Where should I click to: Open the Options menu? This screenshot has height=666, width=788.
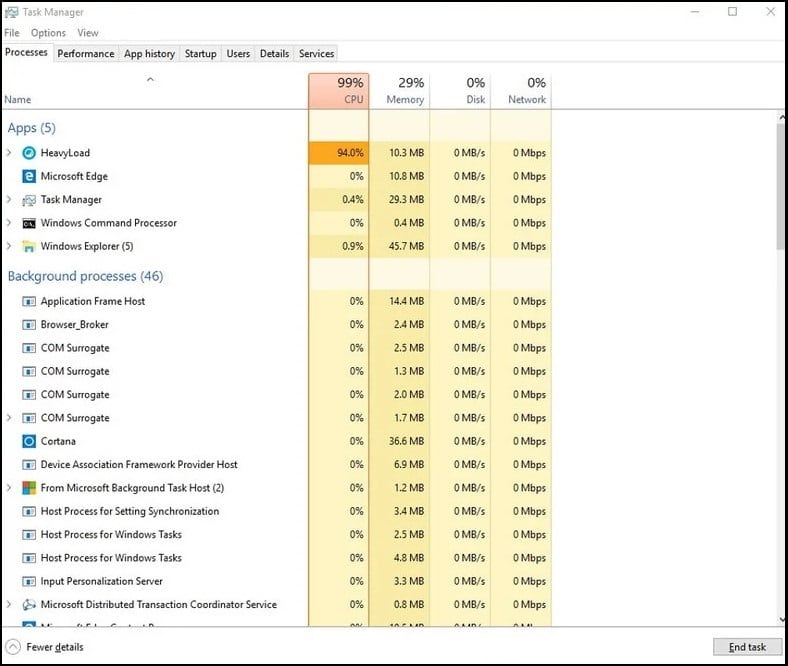pos(48,33)
